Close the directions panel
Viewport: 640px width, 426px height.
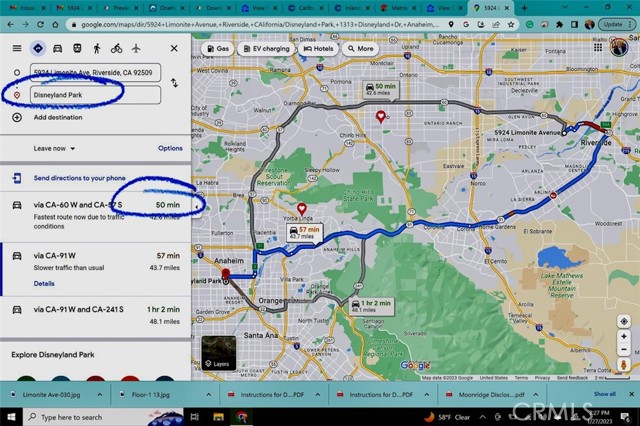[x=174, y=48]
